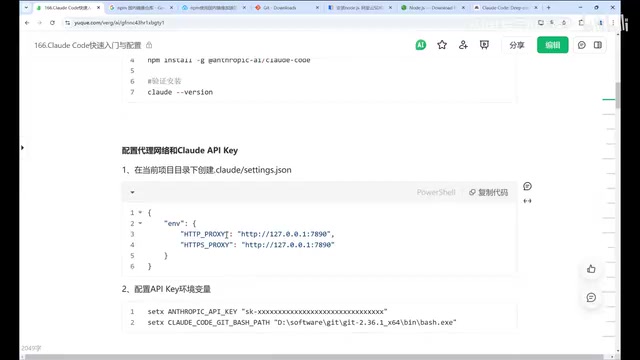Click the green AI assistant icon
The image size is (640, 360).
pyautogui.click(x=421, y=45)
